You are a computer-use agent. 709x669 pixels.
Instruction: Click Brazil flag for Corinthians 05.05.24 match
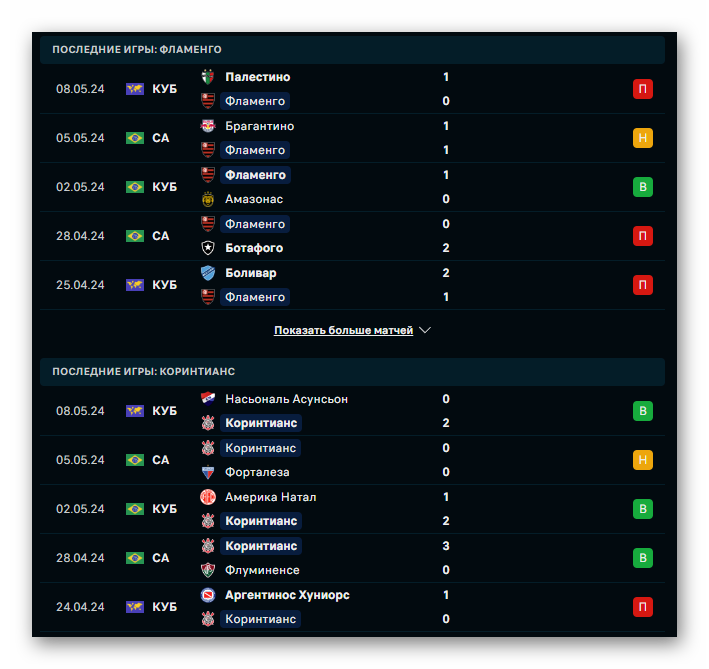point(135,460)
